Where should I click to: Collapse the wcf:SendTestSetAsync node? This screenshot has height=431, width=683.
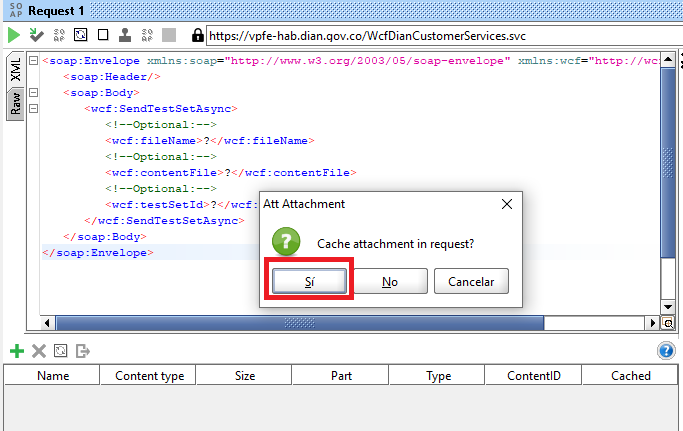coord(33,109)
